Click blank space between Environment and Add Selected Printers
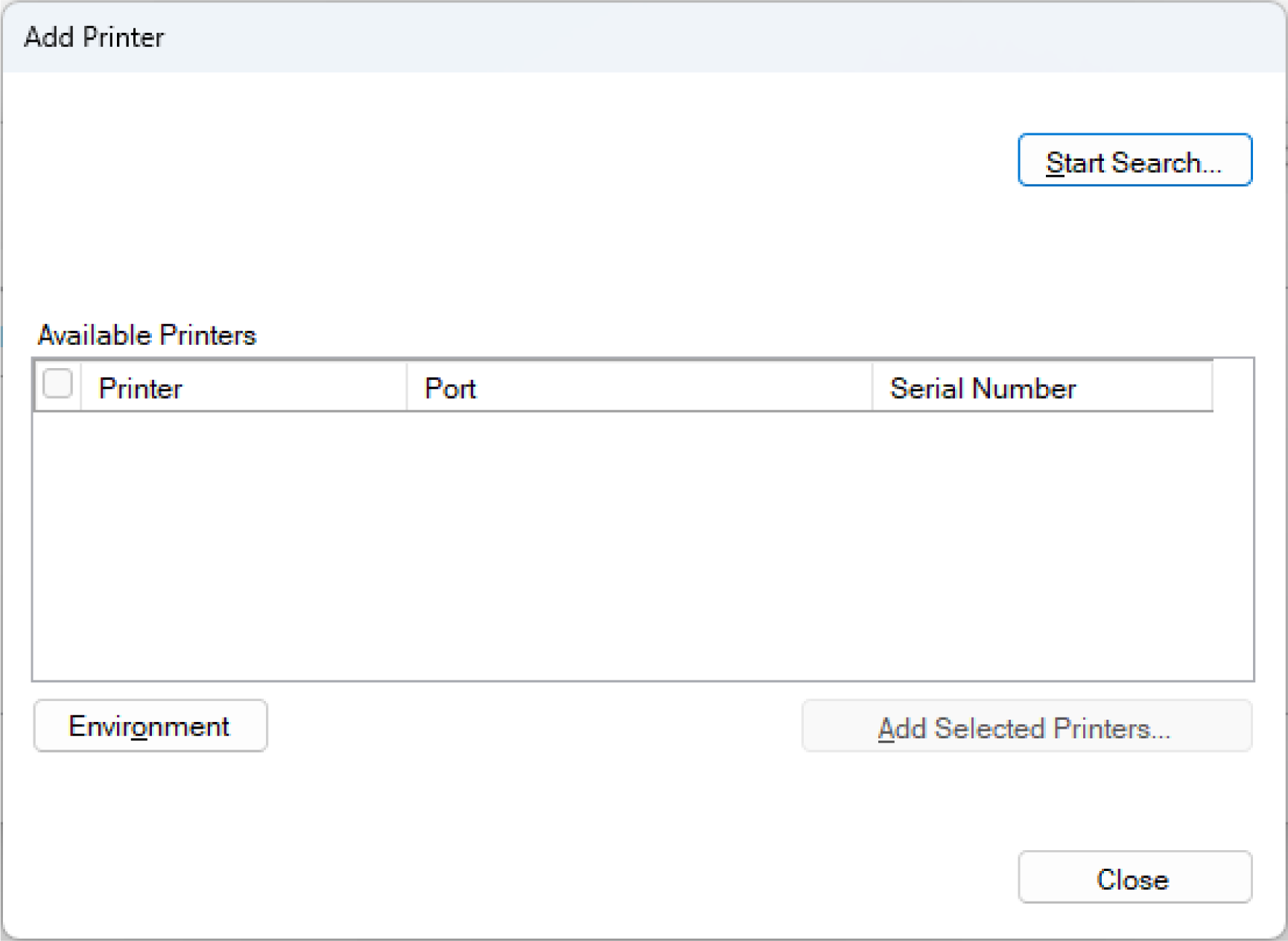The height and width of the screenshot is (941, 1288). 533,726
